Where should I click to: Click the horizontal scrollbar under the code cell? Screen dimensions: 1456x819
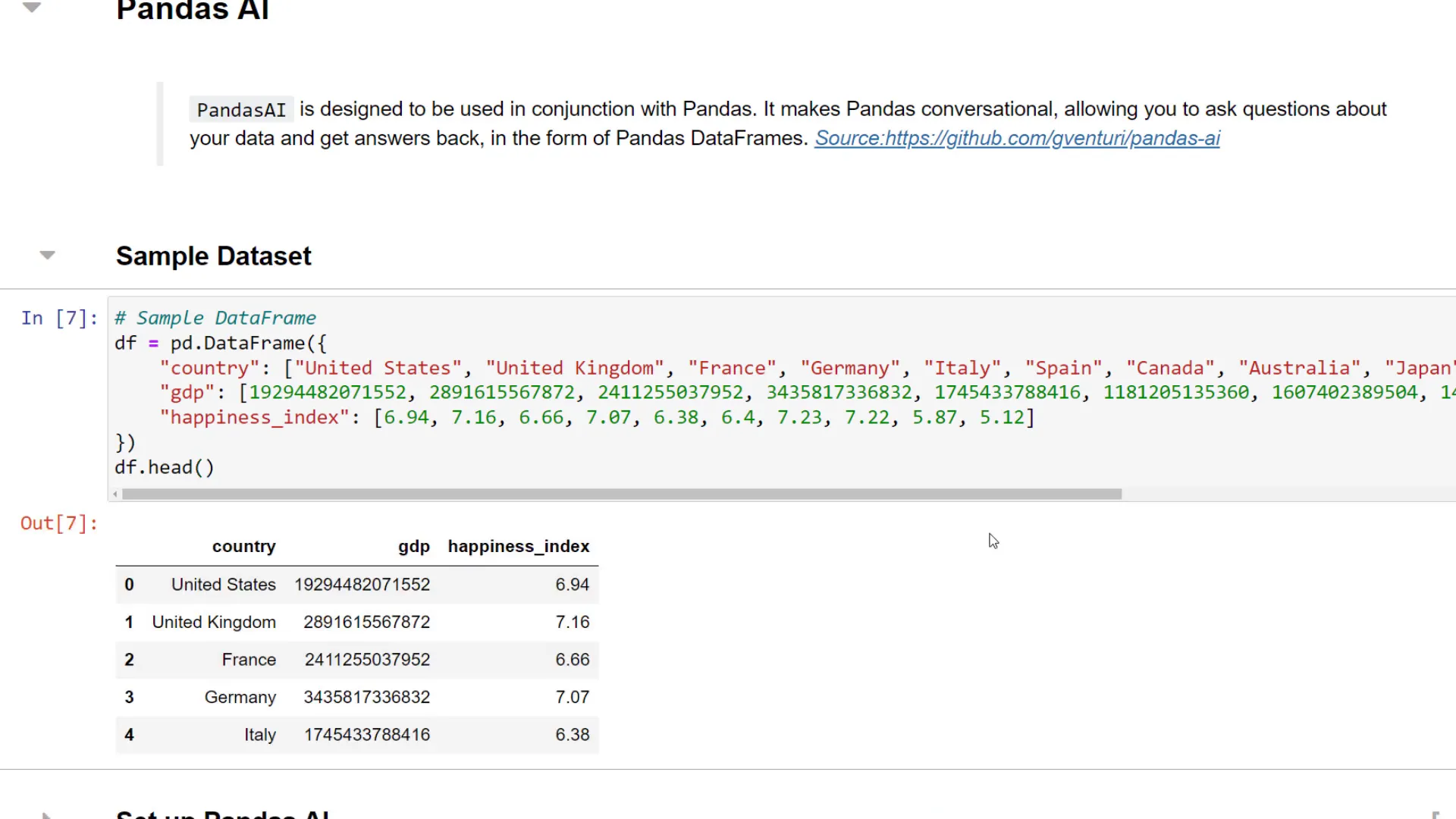point(622,494)
